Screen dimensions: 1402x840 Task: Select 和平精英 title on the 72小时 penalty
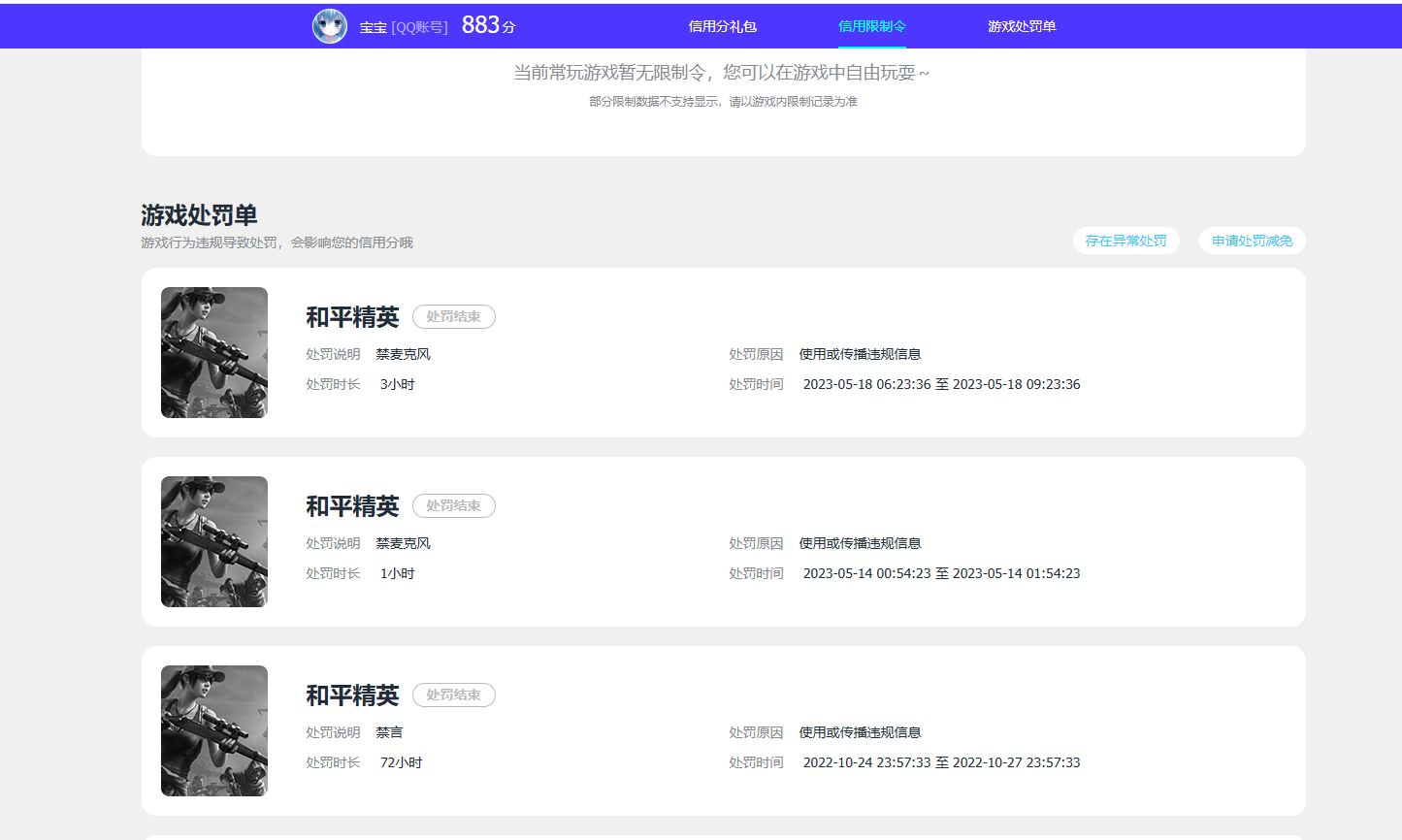pos(352,695)
